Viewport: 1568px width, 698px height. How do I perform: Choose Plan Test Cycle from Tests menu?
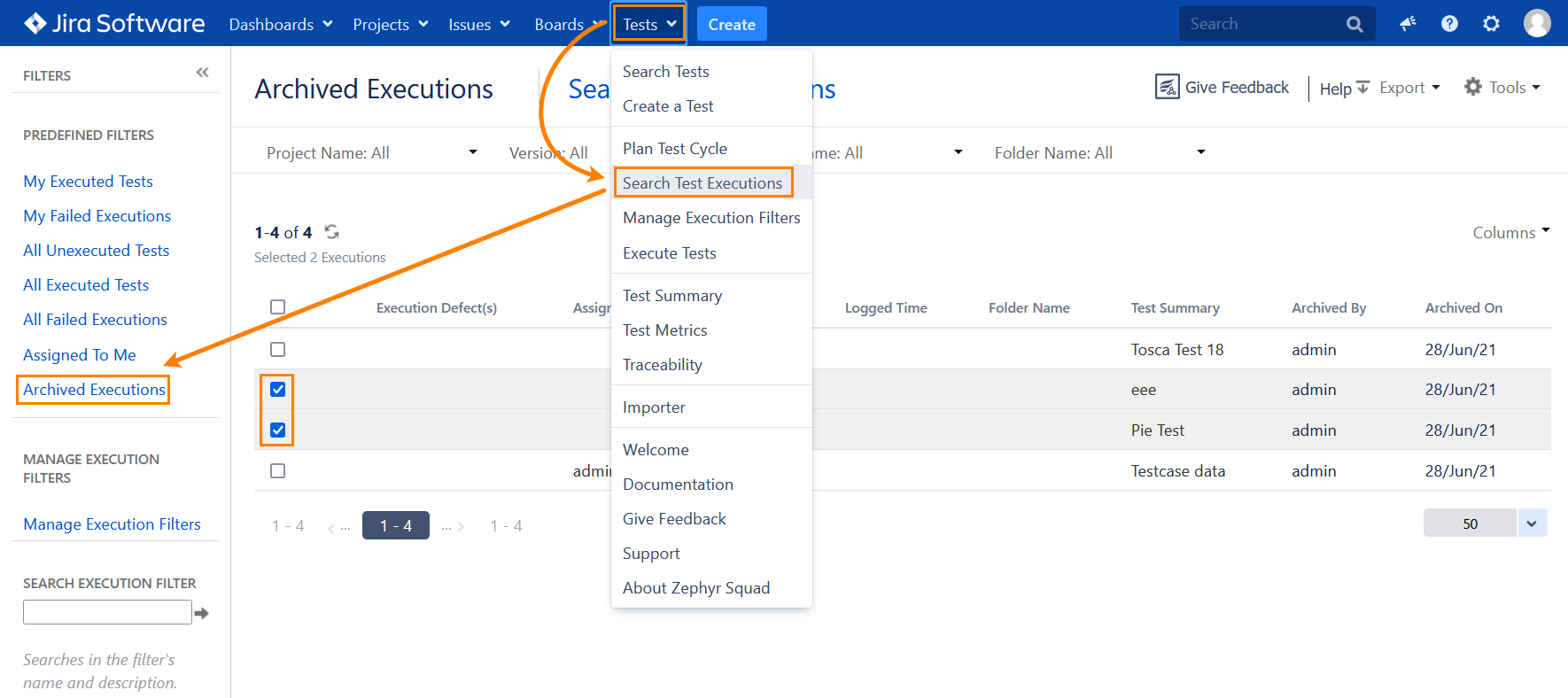(x=675, y=149)
